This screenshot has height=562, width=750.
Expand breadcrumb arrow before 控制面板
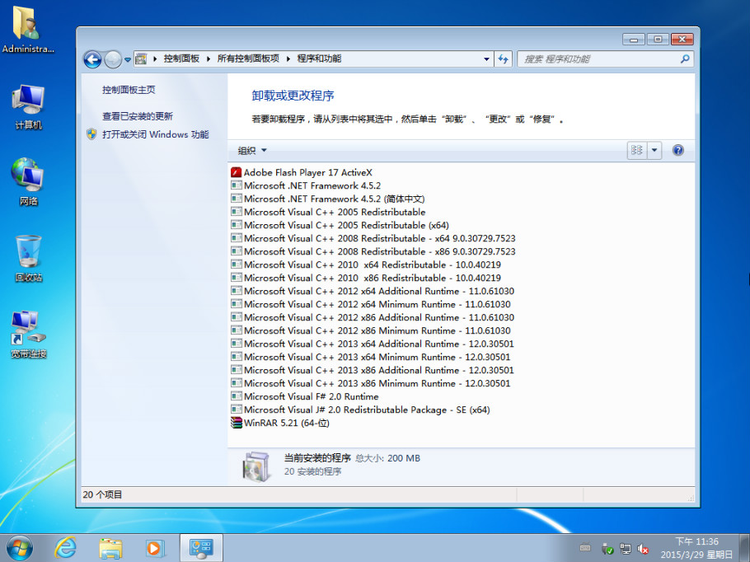click(155, 59)
